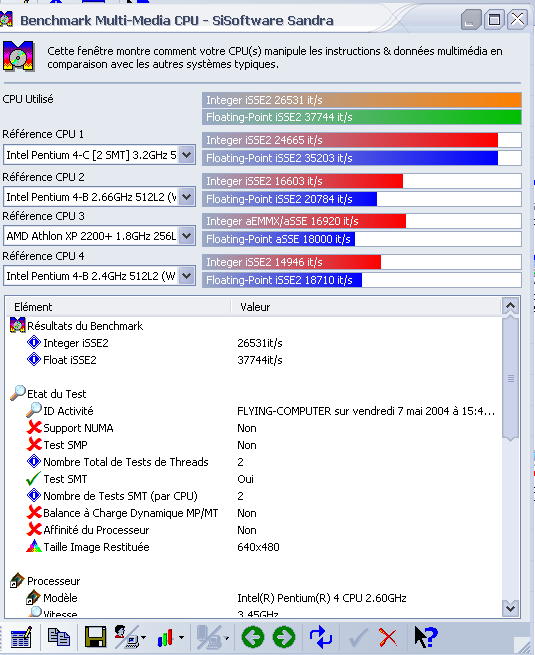Select Nombre de Tests SMT (par CPU) row
The width and height of the screenshot is (535, 655).
click(x=253, y=496)
